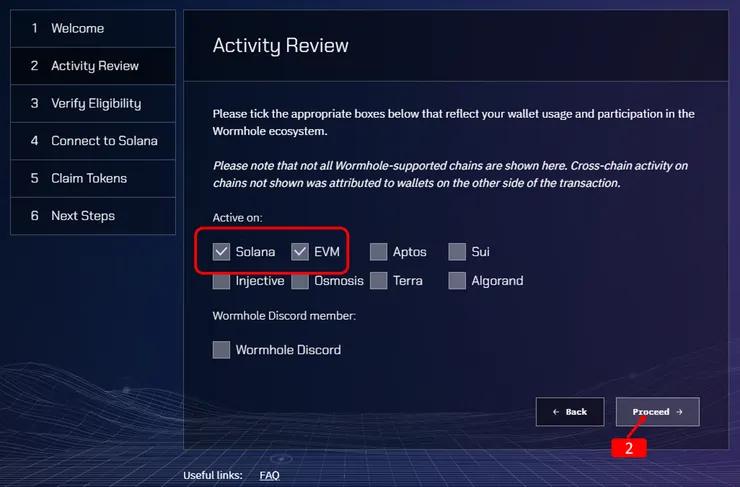Tick the Aptos checkbox
This screenshot has height=487, width=740.
click(378, 252)
